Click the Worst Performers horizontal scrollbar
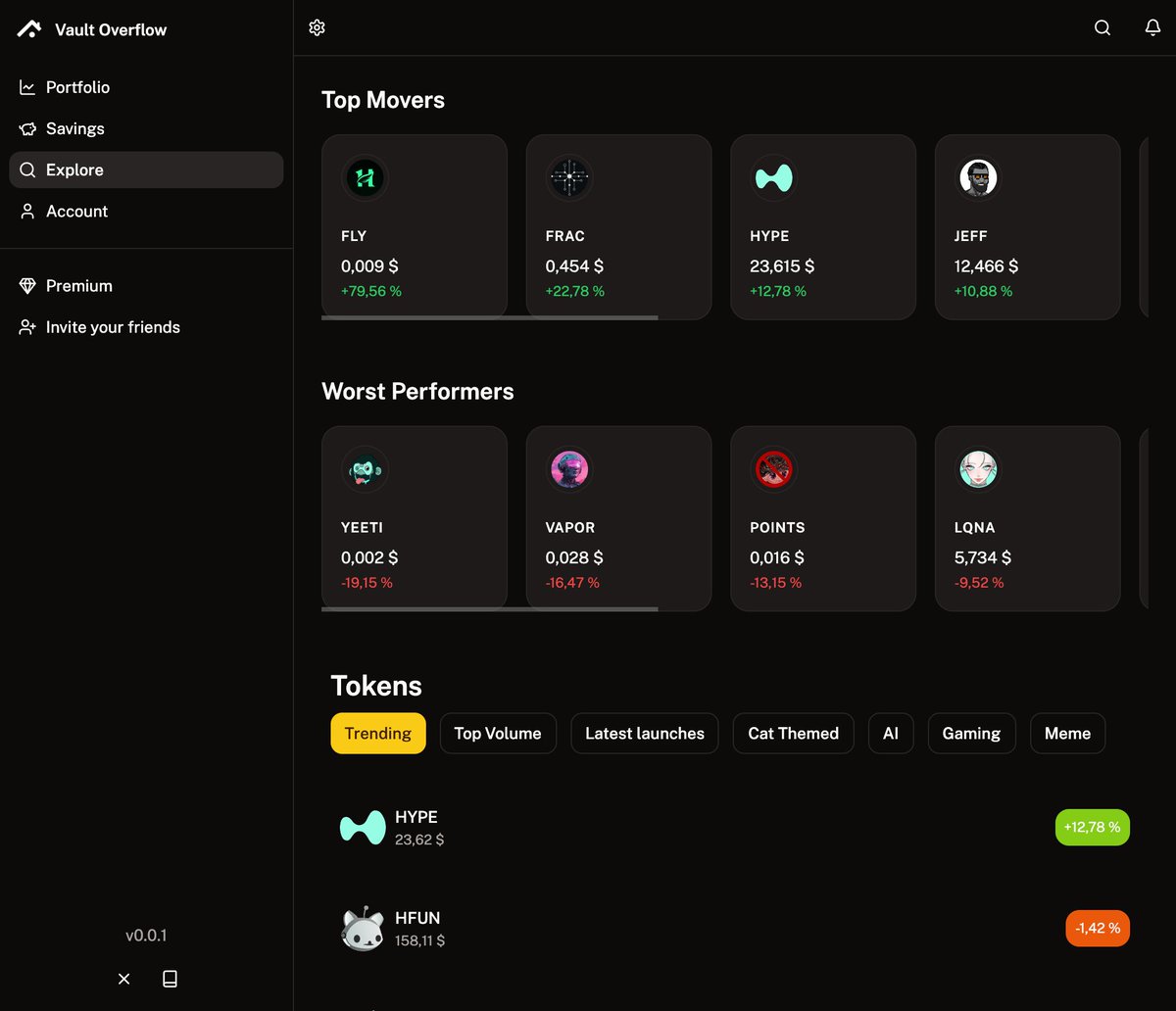This screenshot has height=1011, width=1176. coord(490,608)
